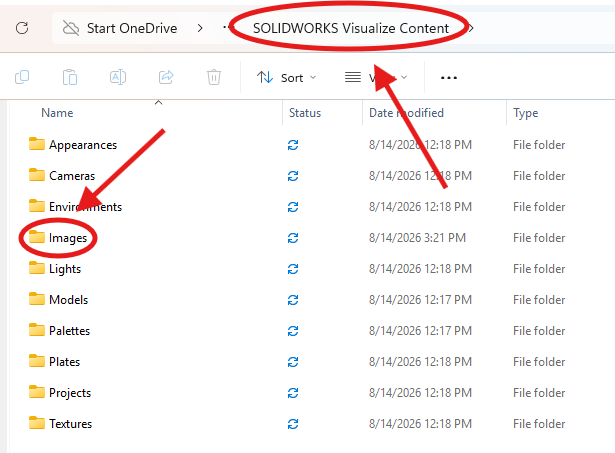
Task: Click sync status icon for Projects
Action: 293,393
